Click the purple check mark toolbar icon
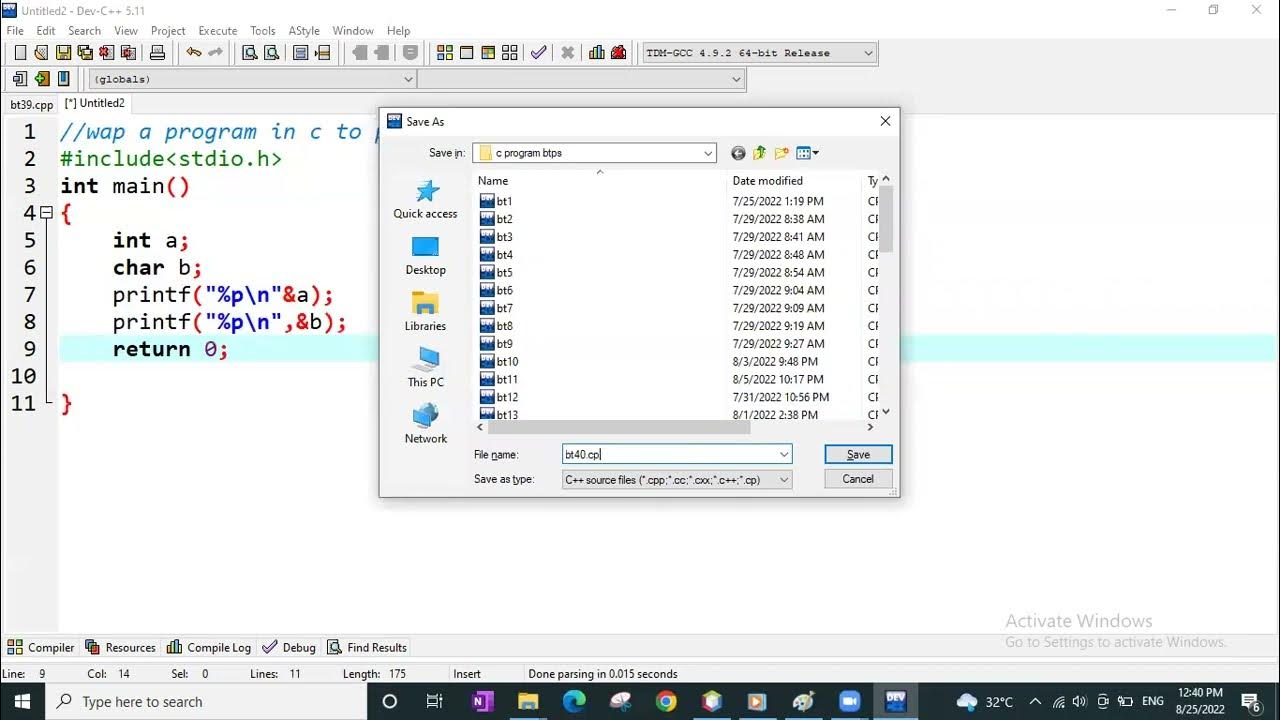 (539, 53)
